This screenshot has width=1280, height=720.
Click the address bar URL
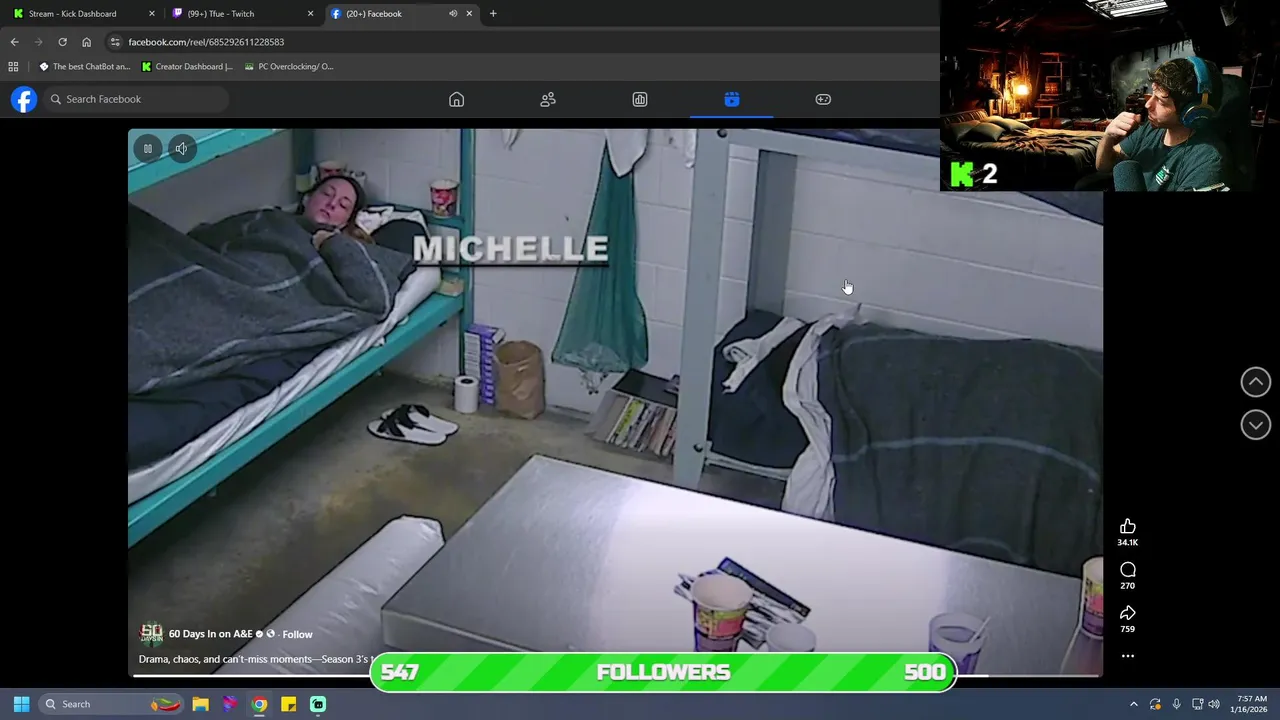click(206, 42)
